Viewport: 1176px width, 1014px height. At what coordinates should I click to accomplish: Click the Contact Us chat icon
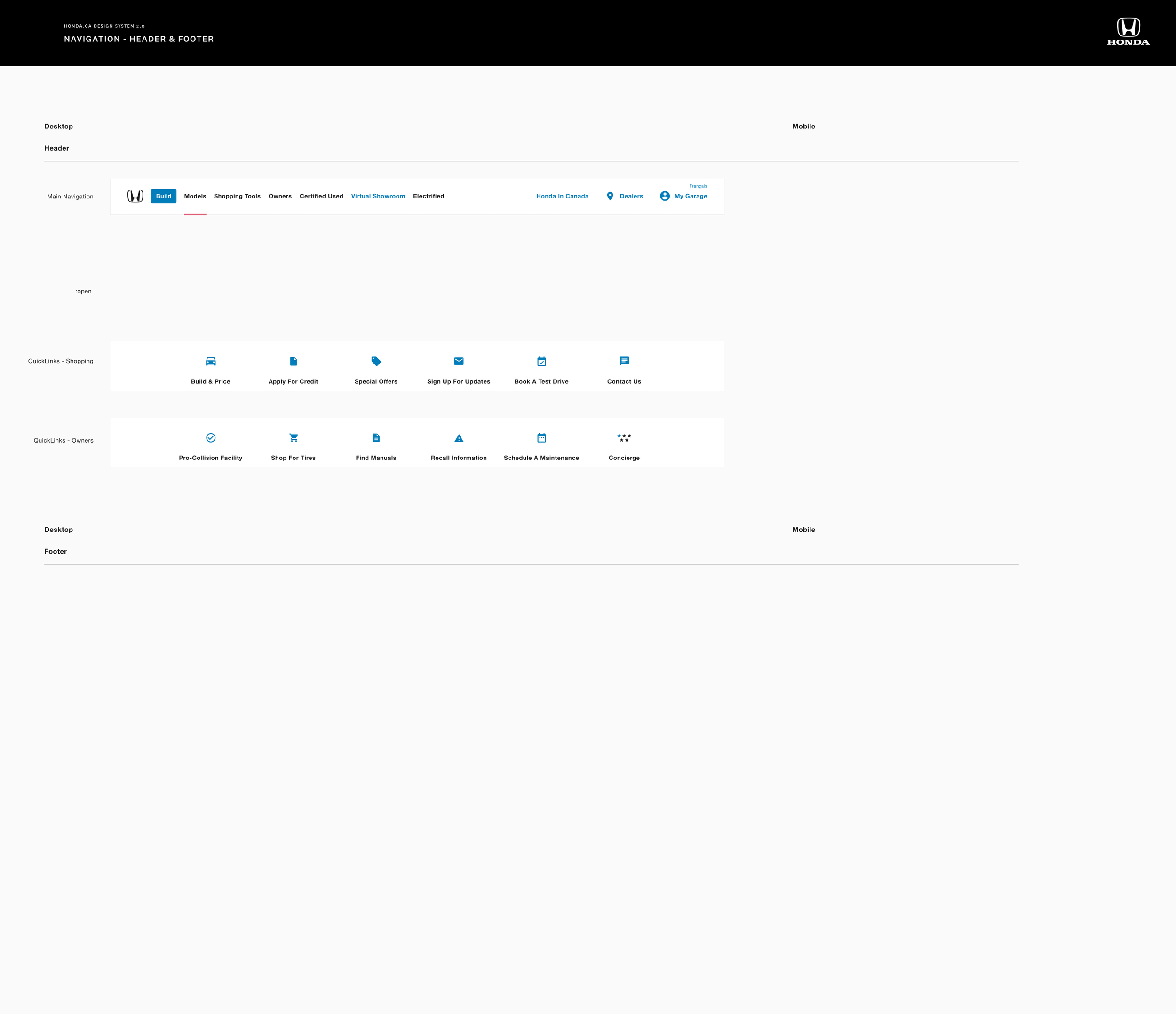[x=624, y=362]
